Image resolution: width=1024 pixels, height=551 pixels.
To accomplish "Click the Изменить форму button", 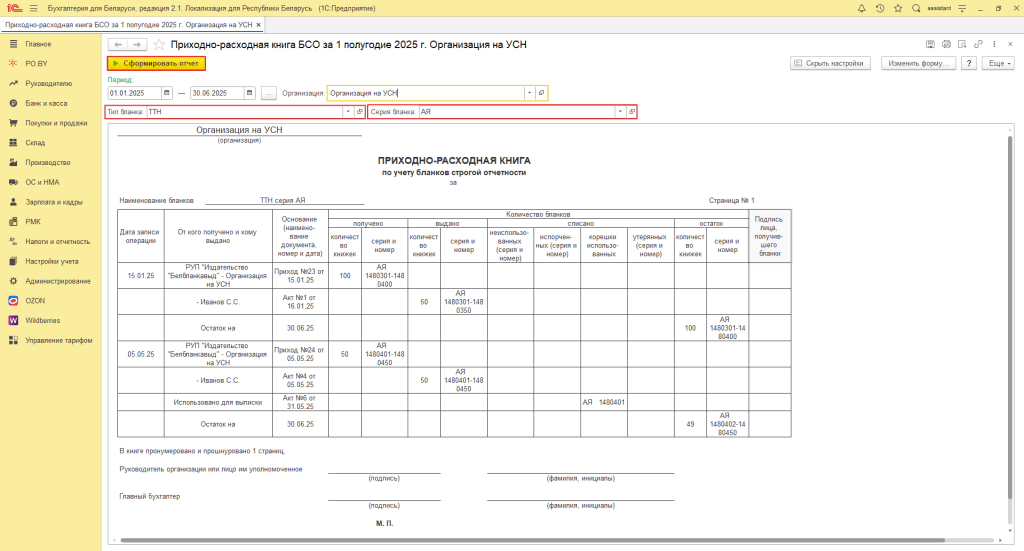I will [x=918, y=63].
